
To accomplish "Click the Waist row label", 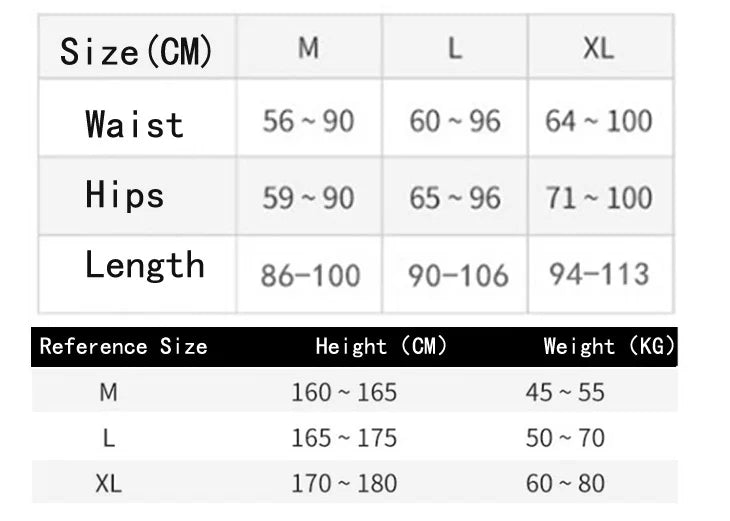I will pos(135,124).
